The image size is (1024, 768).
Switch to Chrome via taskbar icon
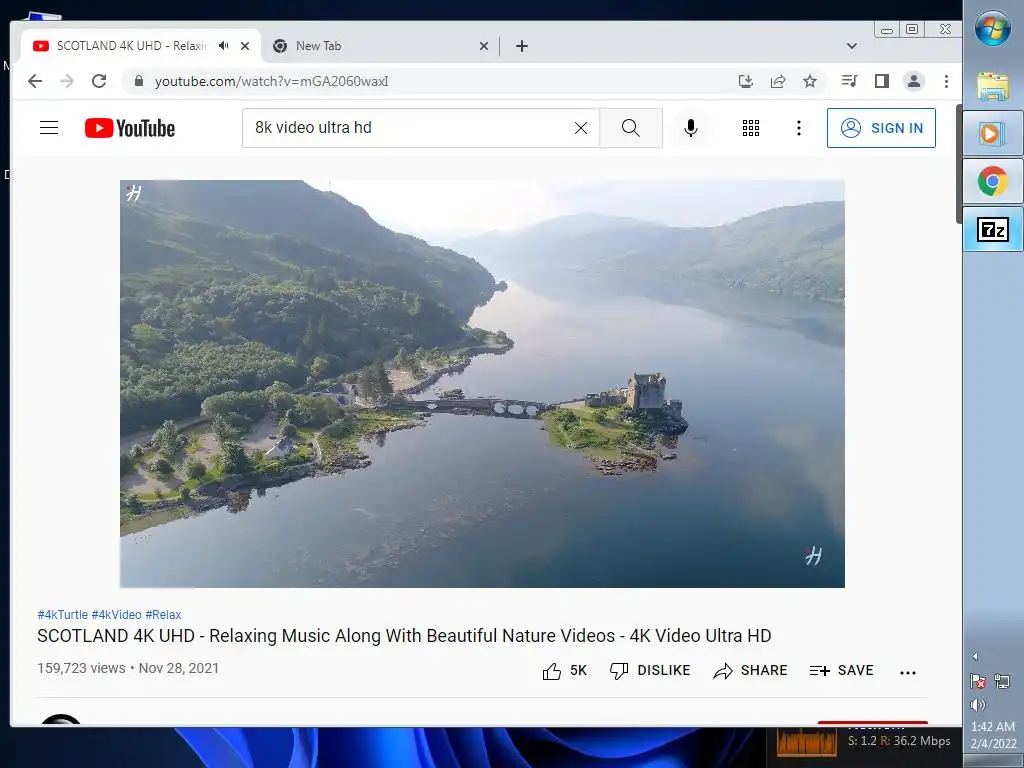[x=993, y=181]
